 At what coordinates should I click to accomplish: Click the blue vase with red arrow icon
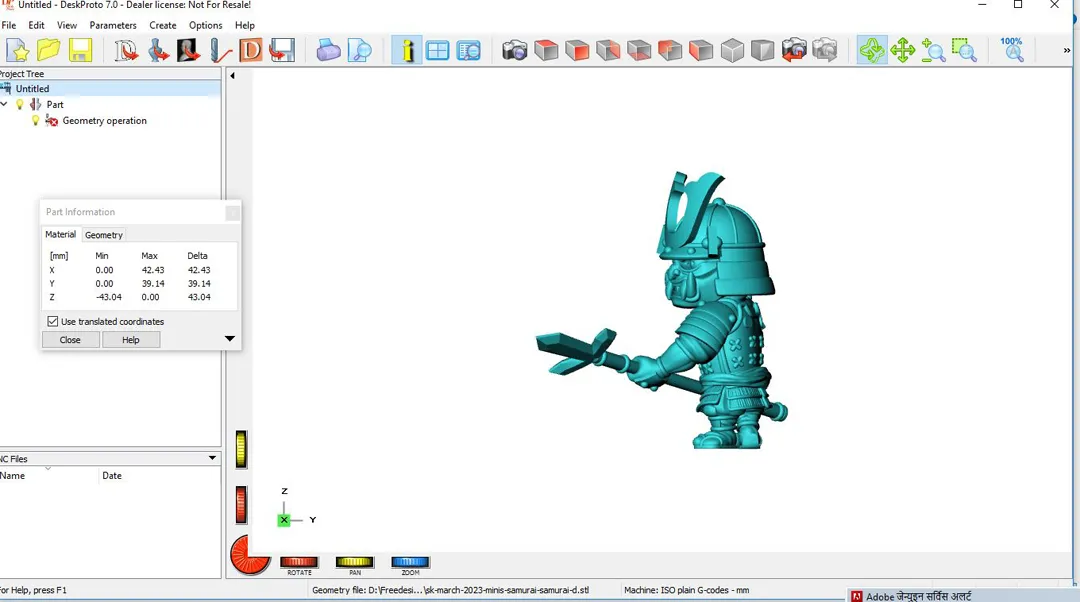[158, 50]
